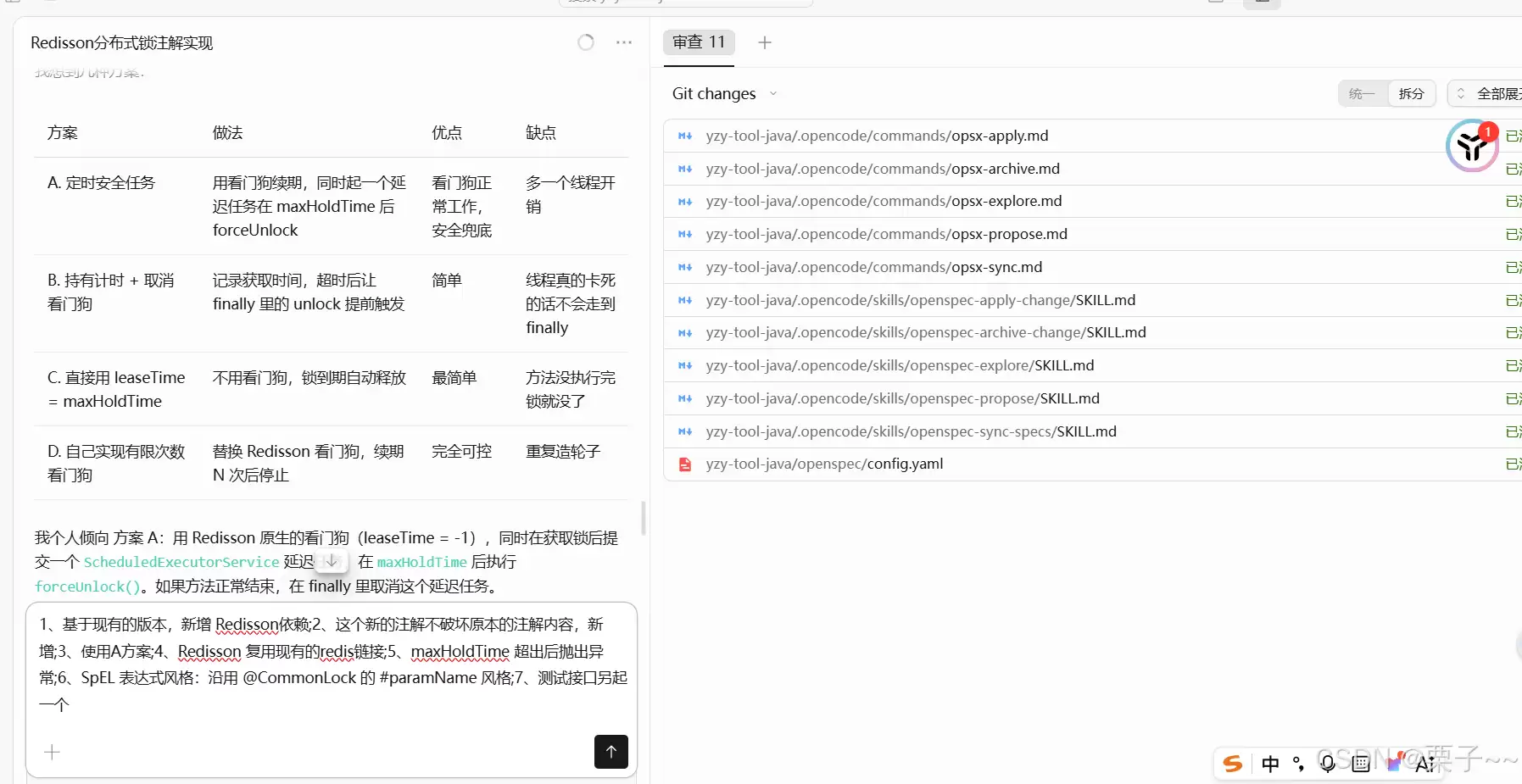Click the Sogou input method S icon
Screen dimensions: 1522x784
coord(1233,764)
